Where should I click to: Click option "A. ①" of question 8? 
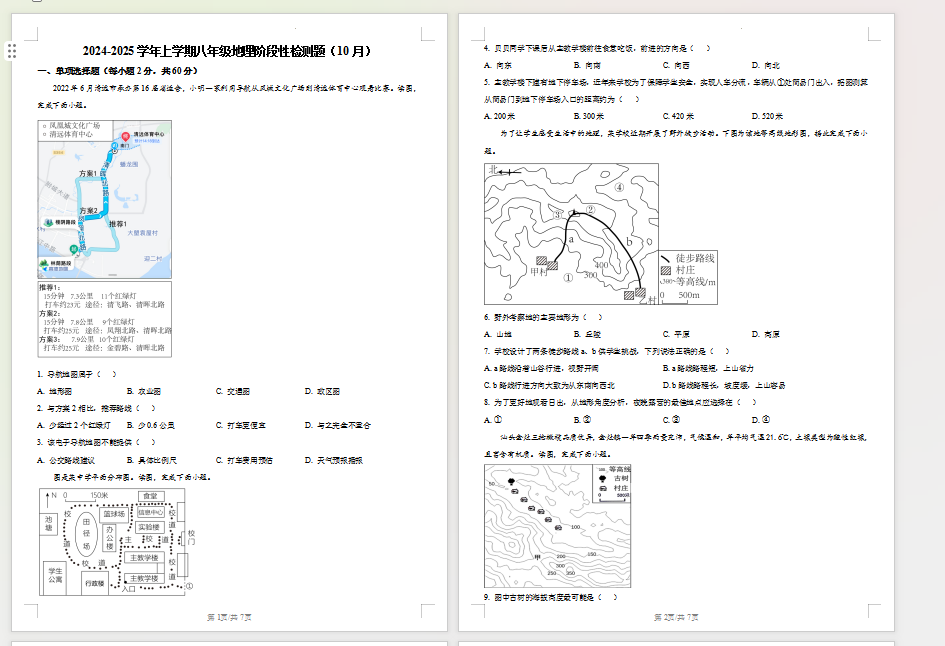point(493,420)
